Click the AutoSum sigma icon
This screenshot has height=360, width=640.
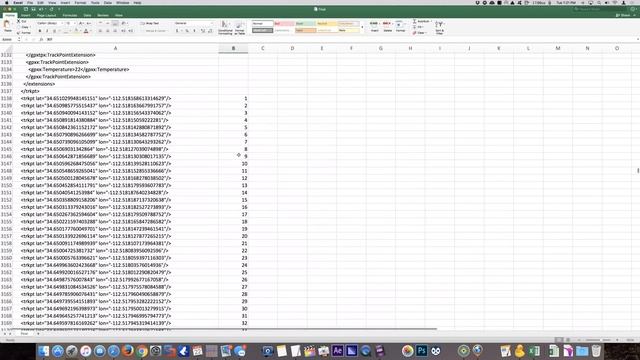[415, 21]
